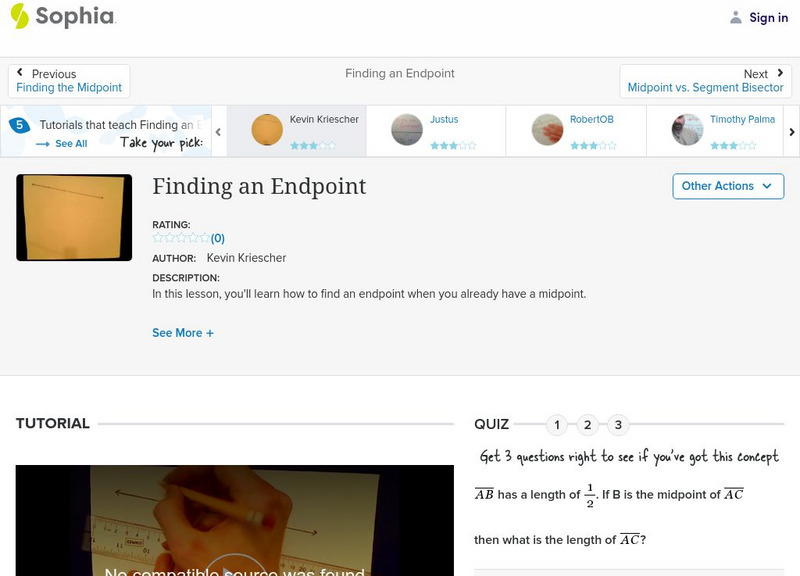This screenshot has height=576, width=800.
Task: Click quiz step 1 indicator
Action: click(556, 423)
